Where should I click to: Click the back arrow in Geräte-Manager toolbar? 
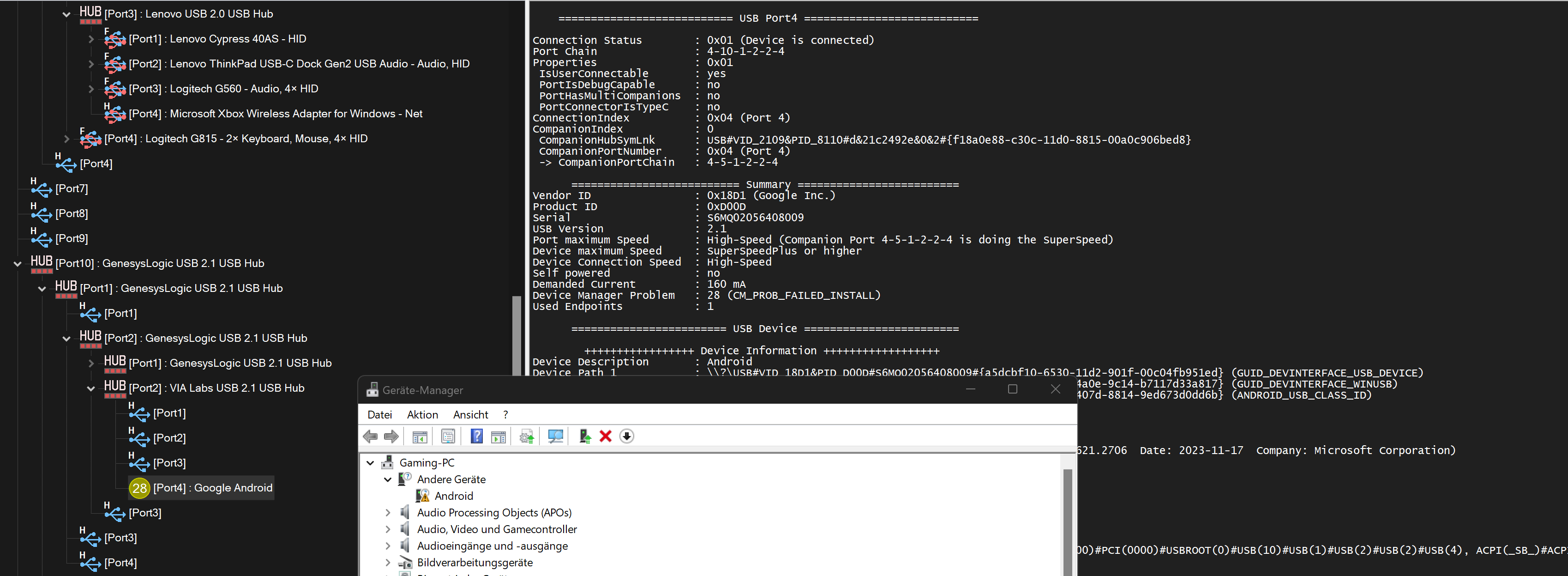(x=370, y=436)
